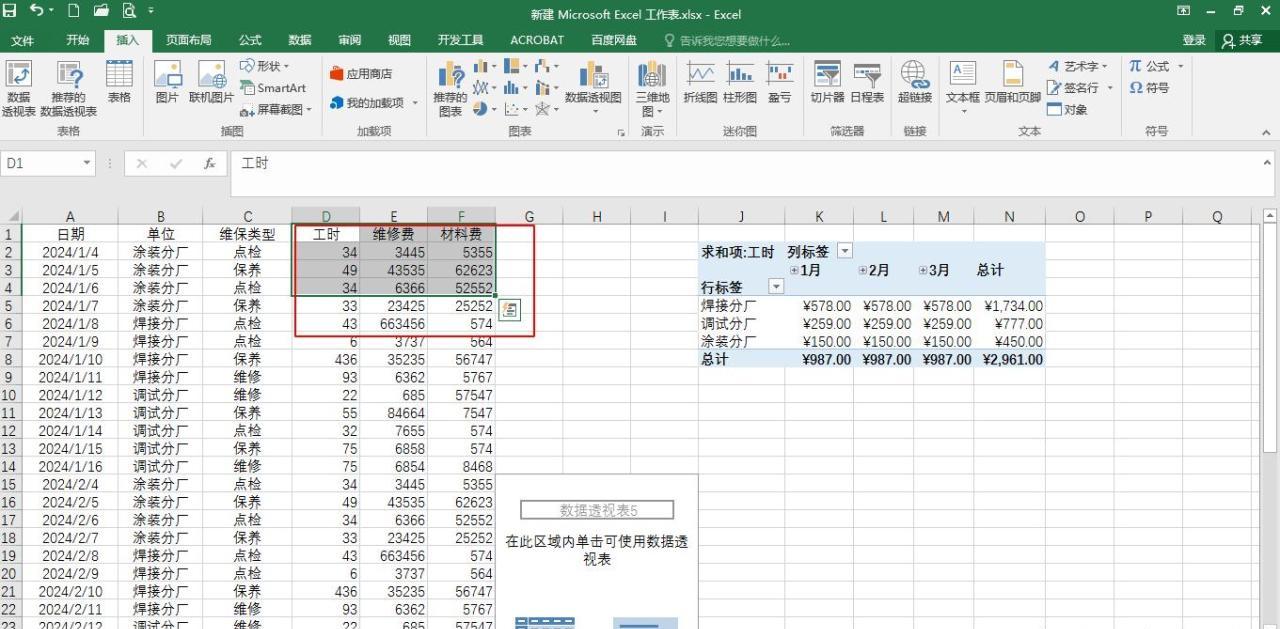Expand the 2月 group in pivot table
Screen dimensions: 1280x629
pos(863,270)
